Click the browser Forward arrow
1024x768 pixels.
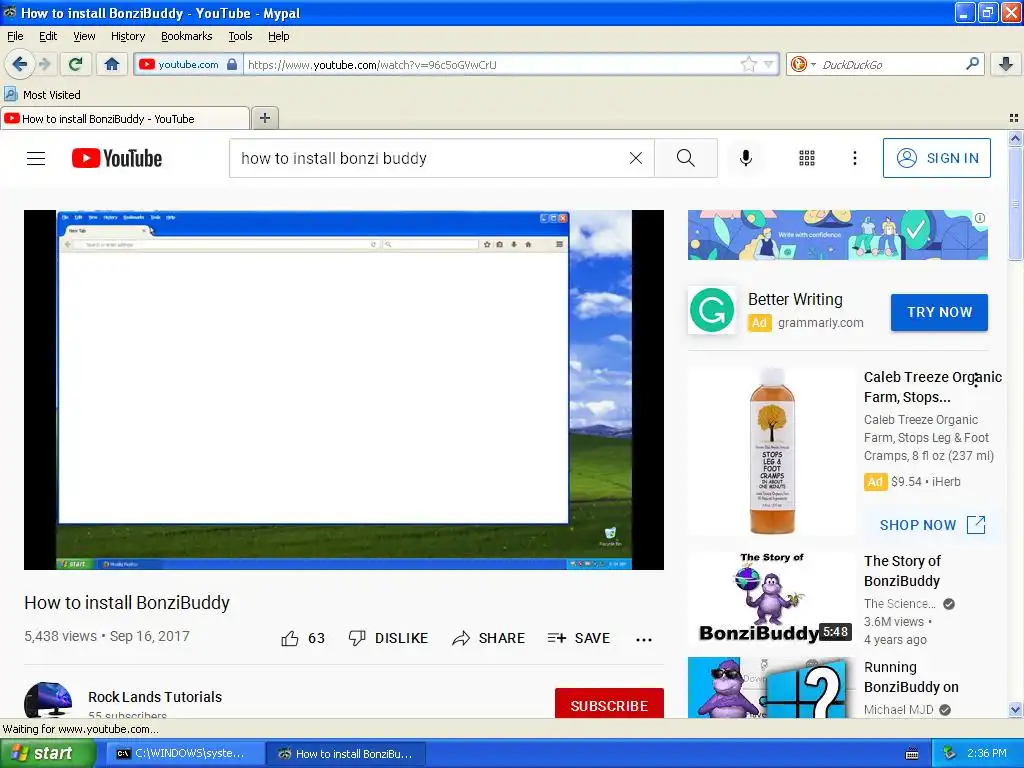(x=44, y=64)
